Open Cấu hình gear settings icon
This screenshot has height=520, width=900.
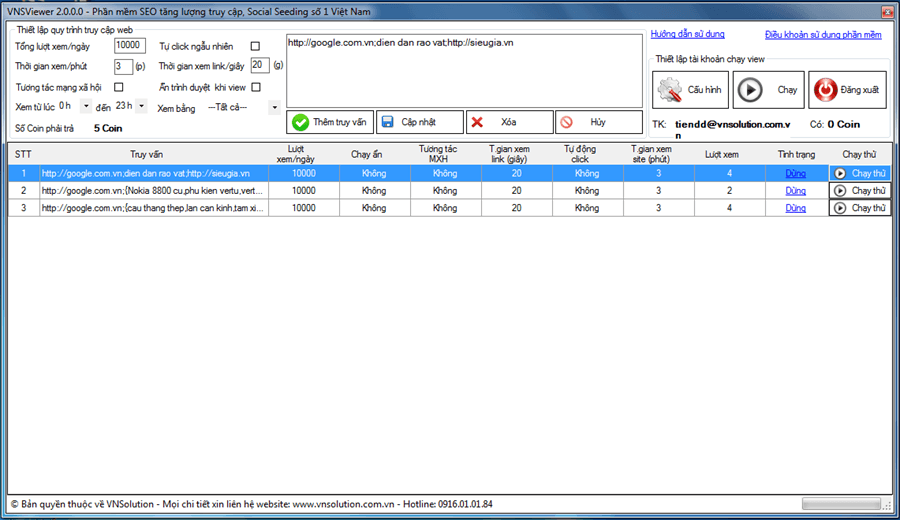pyautogui.click(x=669, y=89)
